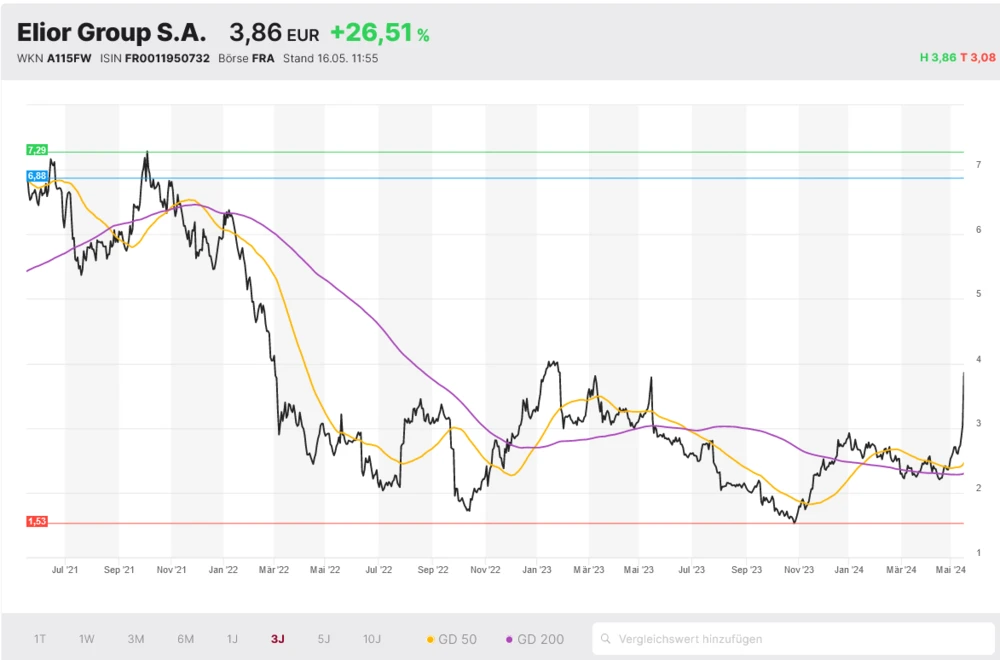This screenshot has width=1000, height=660.
Task: Click the Elior Group S.A. title
Action: pyautogui.click(x=112, y=32)
